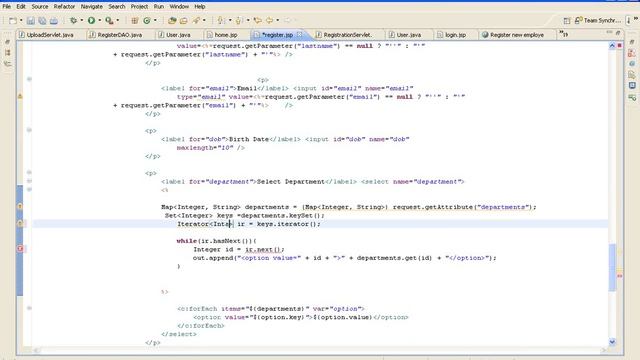Collapse the fold at the email paragraph

pos(29,79)
